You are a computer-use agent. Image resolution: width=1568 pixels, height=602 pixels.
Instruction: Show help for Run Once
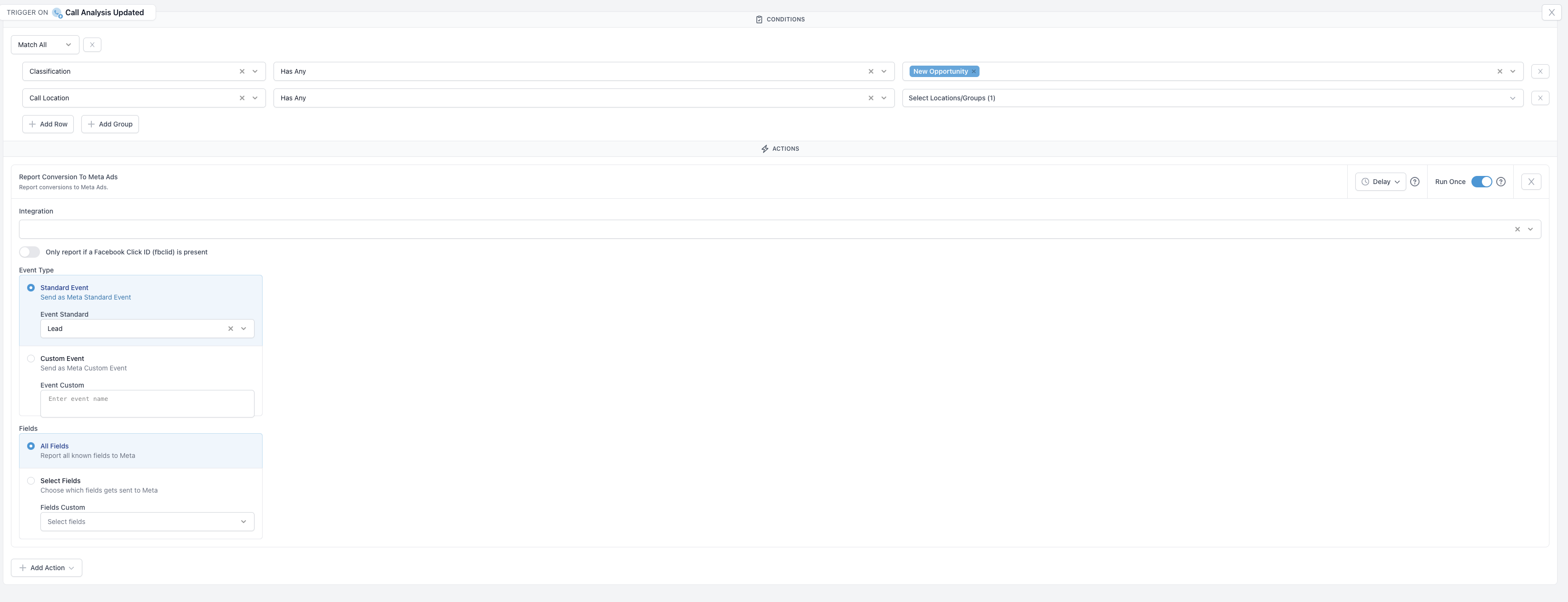click(x=1500, y=181)
